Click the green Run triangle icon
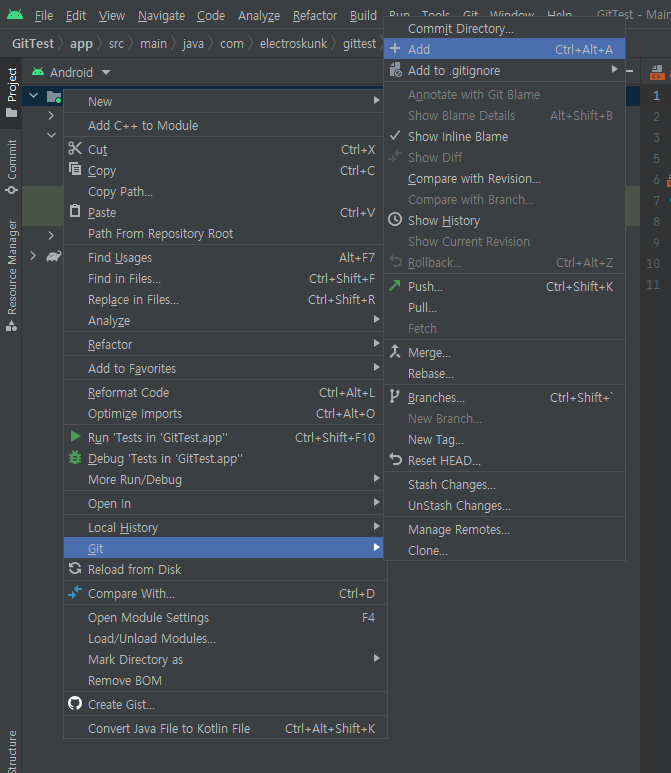Viewport: 671px width, 773px height. 75,436
